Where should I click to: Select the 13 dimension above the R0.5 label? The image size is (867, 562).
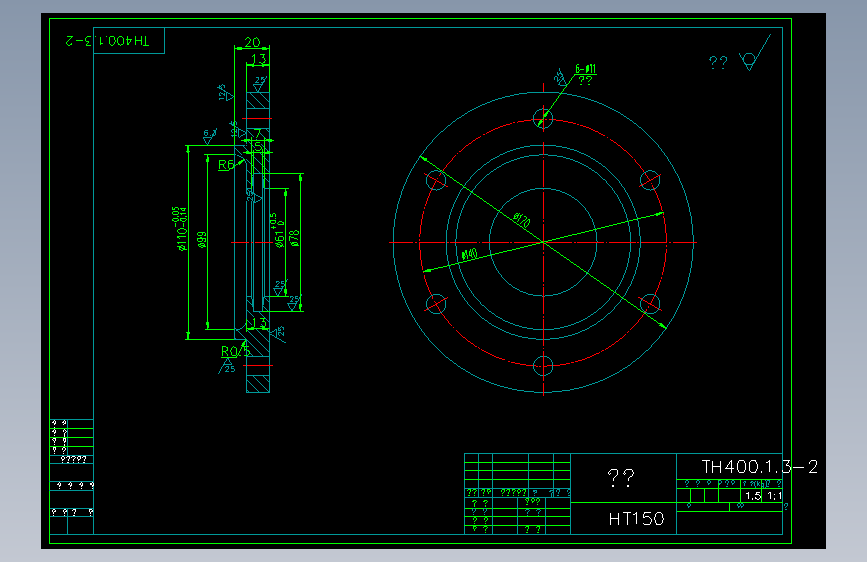click(x=259, y=322)
